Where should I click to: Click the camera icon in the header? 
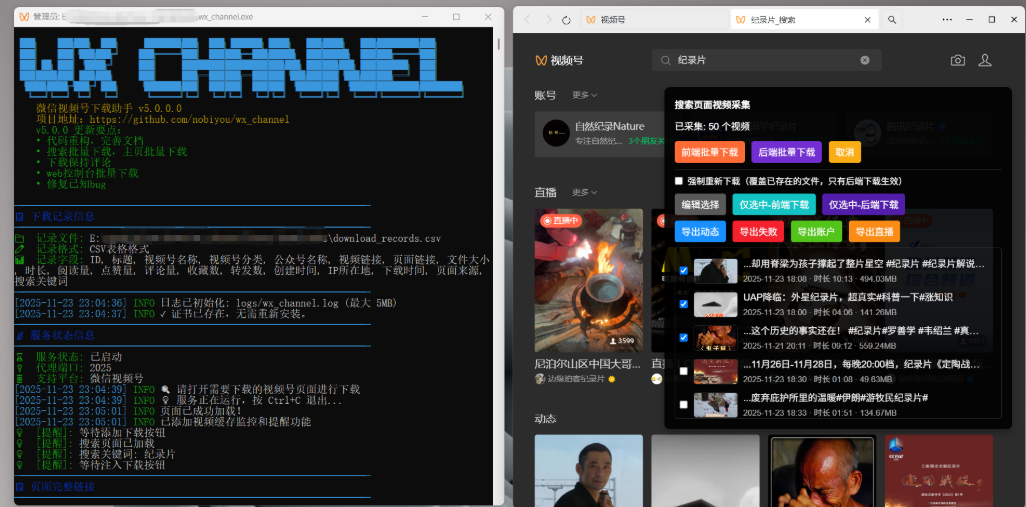pos(958,60)
